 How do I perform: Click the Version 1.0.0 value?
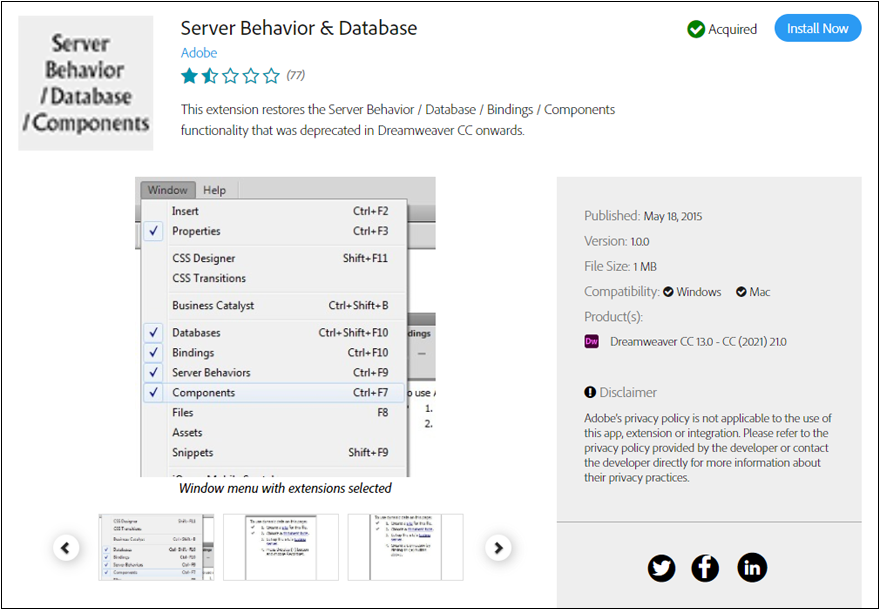coord(640,242)
